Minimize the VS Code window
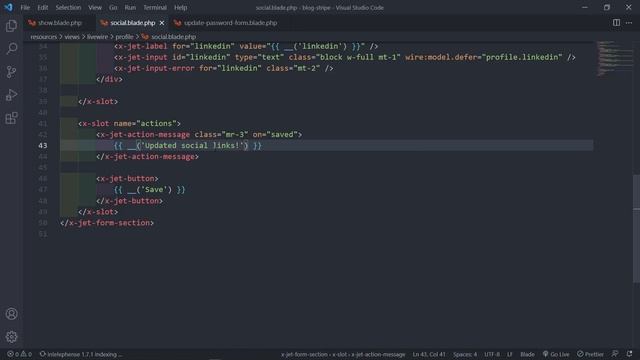Viewport: 640px width, 360px height. [x=585, y=7]
